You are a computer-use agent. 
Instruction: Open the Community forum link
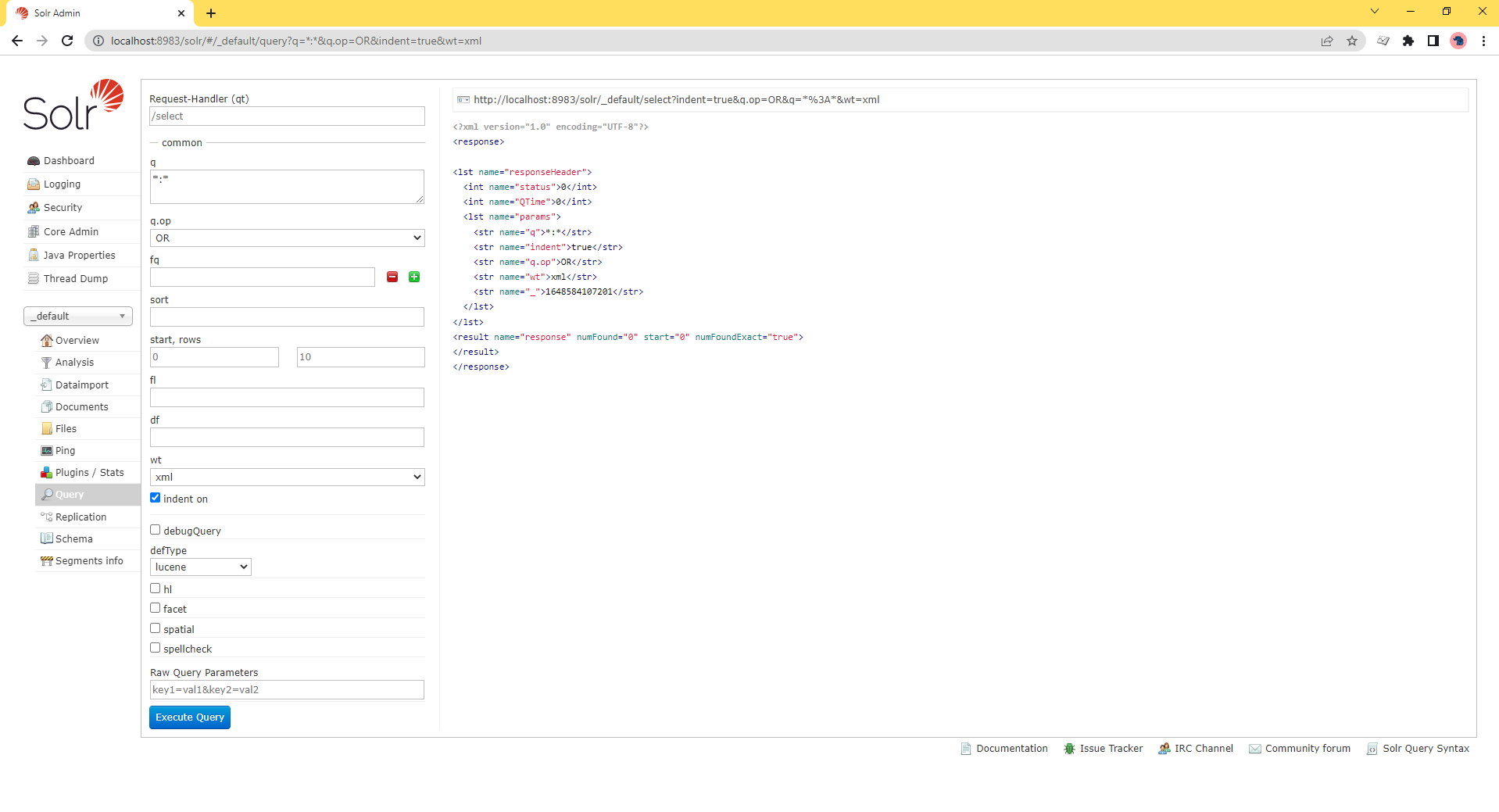pyautogui.click(x=1308, y=749)
